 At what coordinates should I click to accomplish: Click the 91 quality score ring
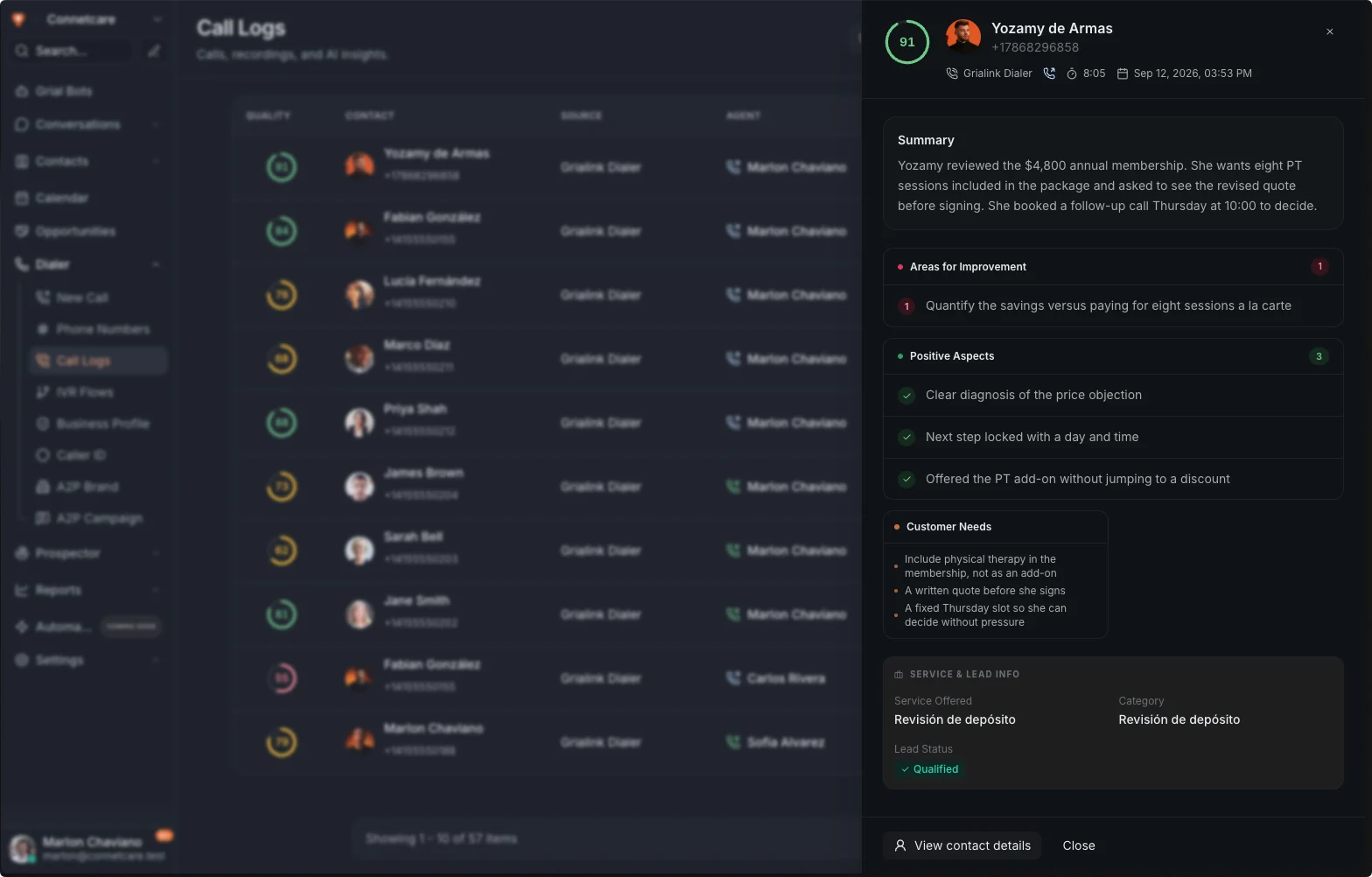[x=906, y=42]
